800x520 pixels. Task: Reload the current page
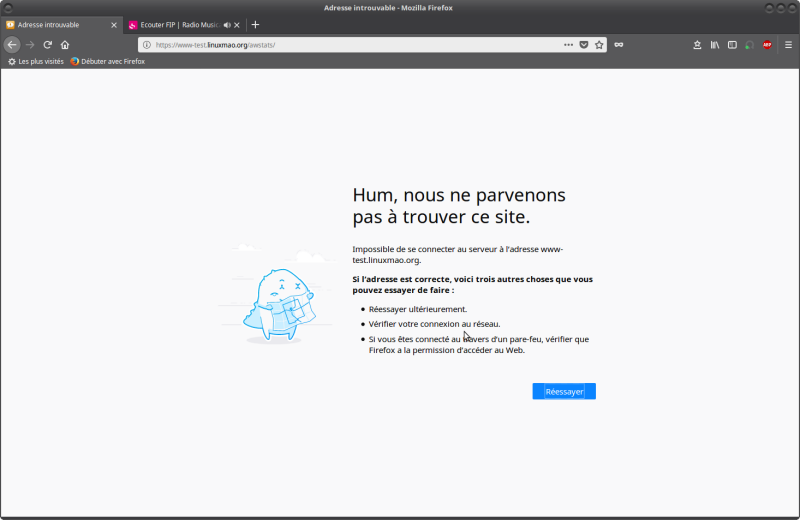(x=47, y=45)
